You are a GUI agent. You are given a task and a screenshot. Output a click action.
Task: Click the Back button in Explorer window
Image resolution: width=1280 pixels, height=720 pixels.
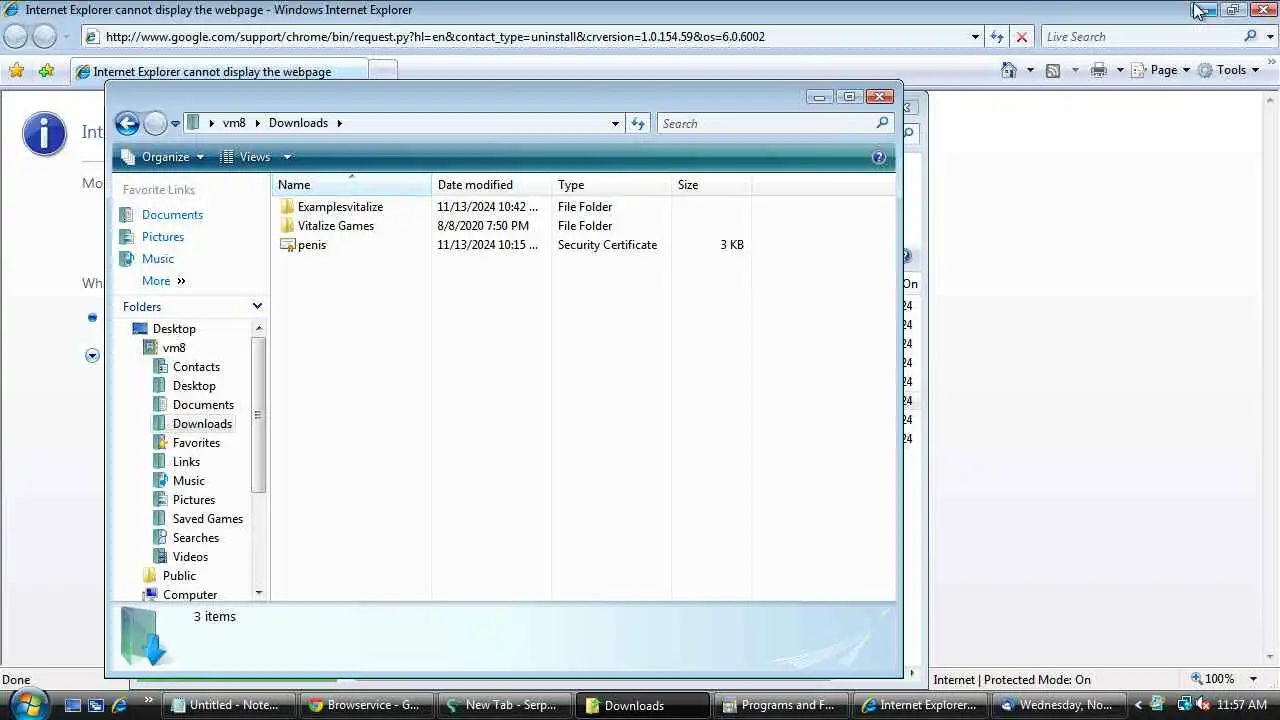pyautogui.click(x=127, y=123)
